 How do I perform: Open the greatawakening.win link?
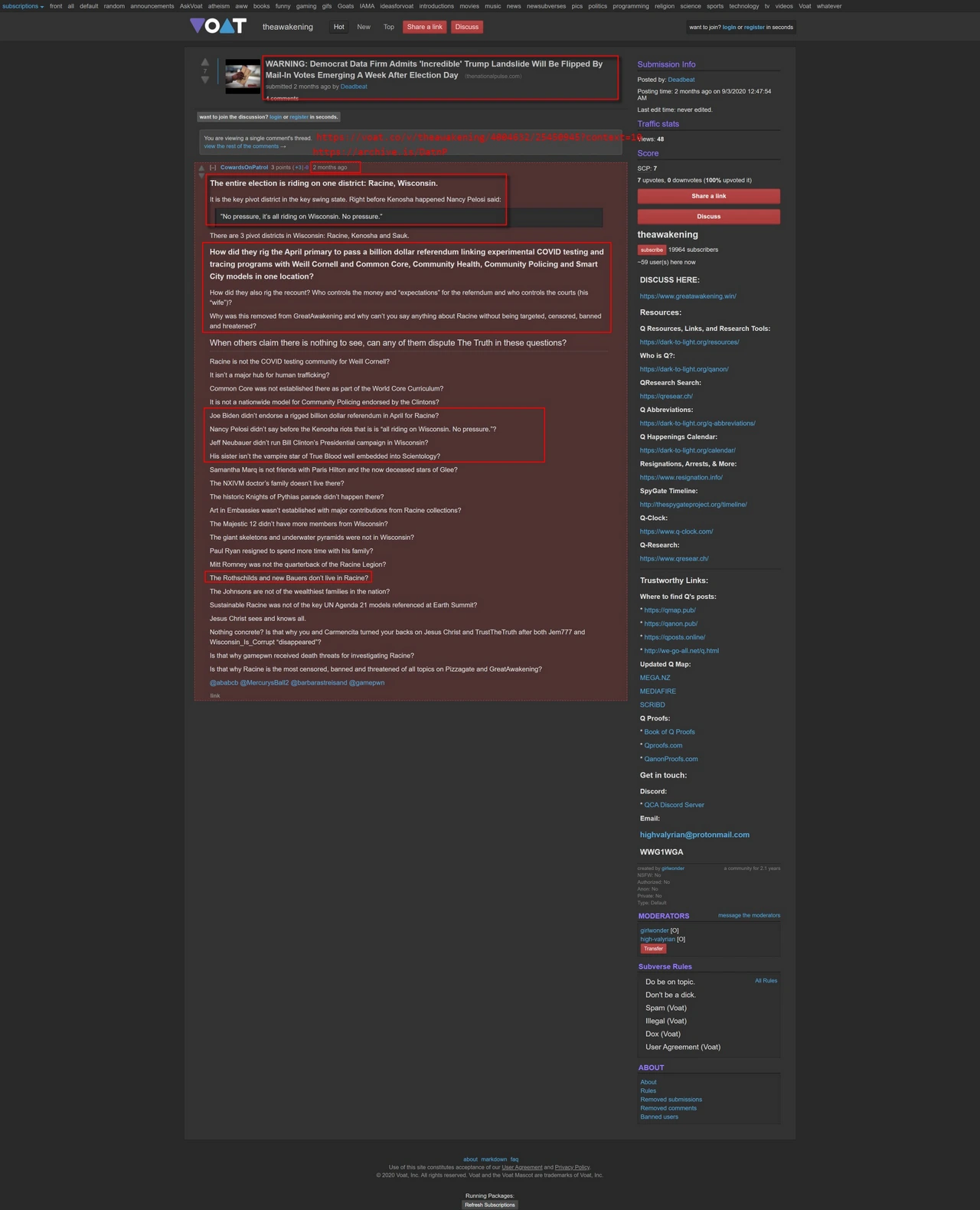(688, 296)
